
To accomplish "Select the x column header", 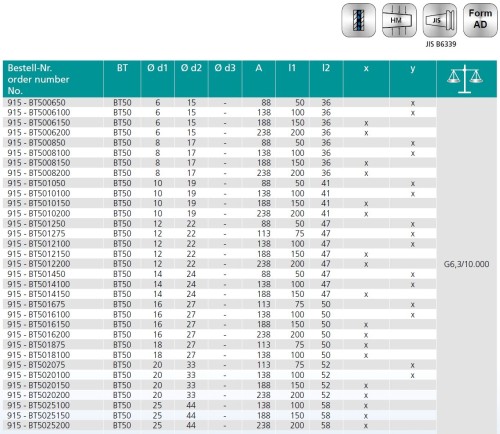I will click(366, 79).
